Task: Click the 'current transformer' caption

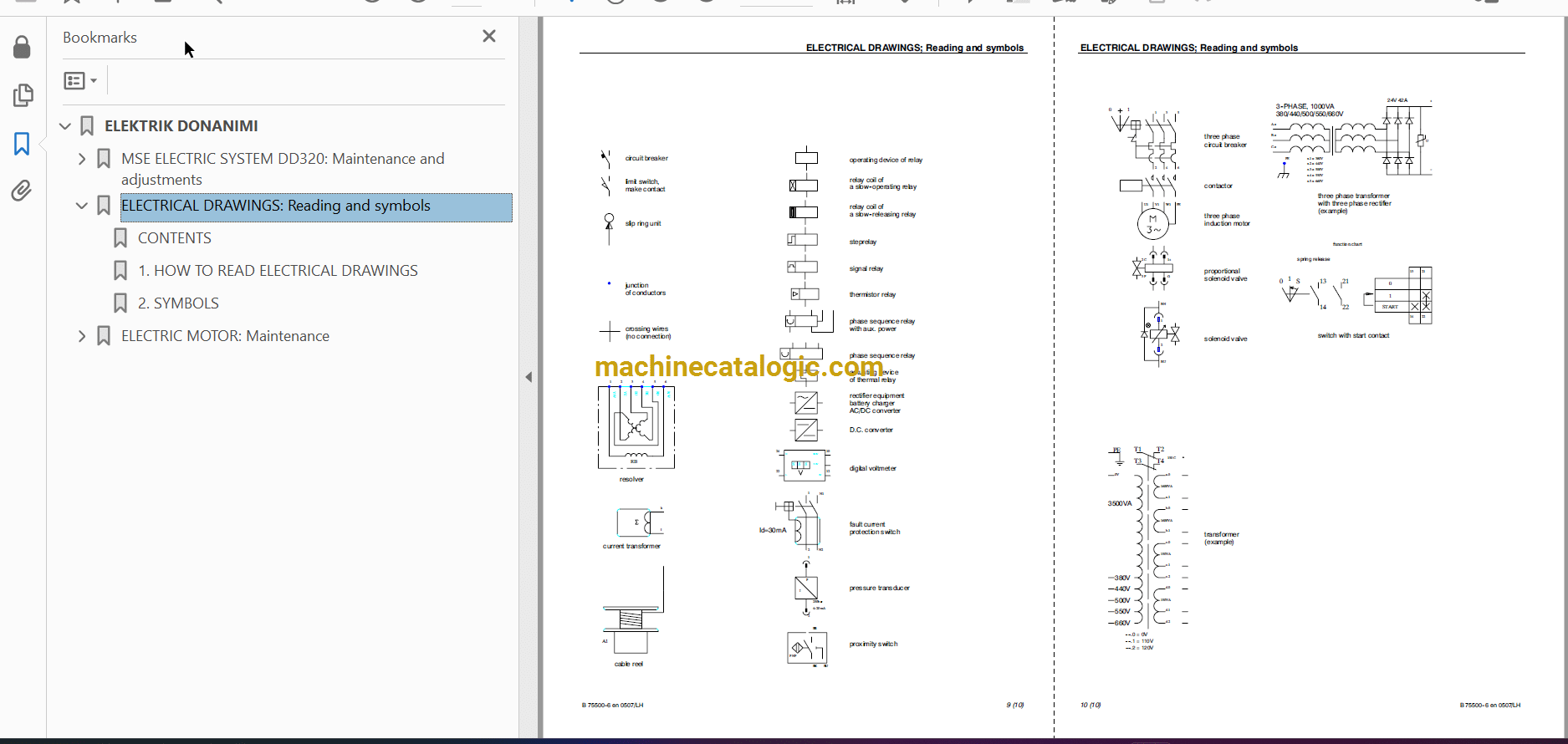Action: pos(631,546)
